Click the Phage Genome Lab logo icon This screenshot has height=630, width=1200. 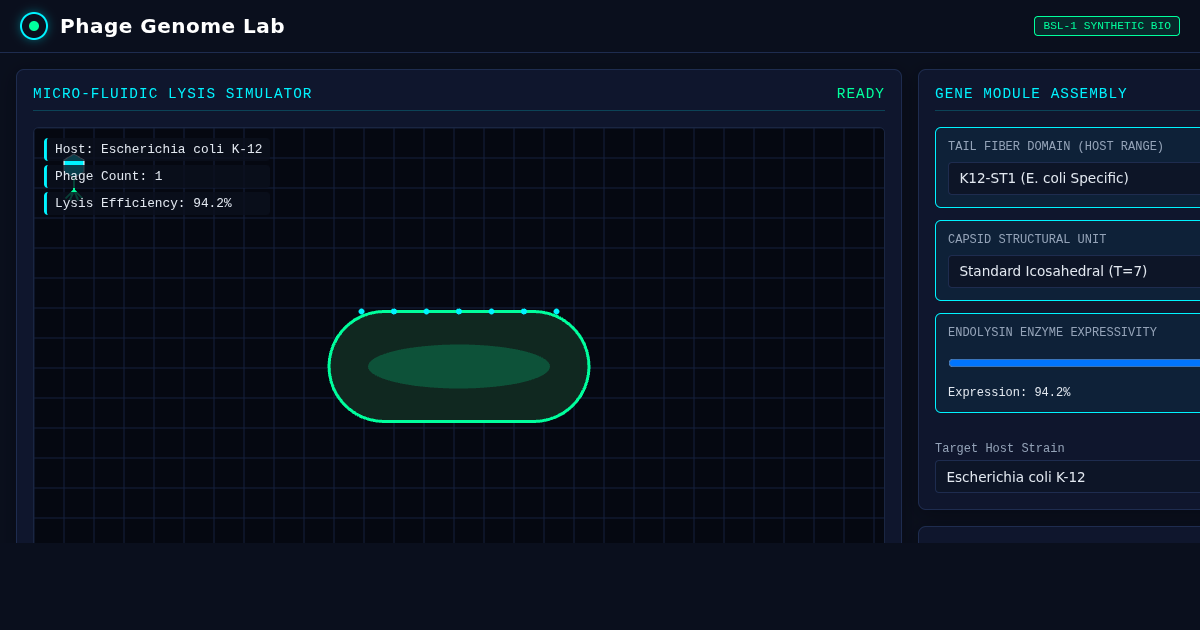click(x=34, y=26)
